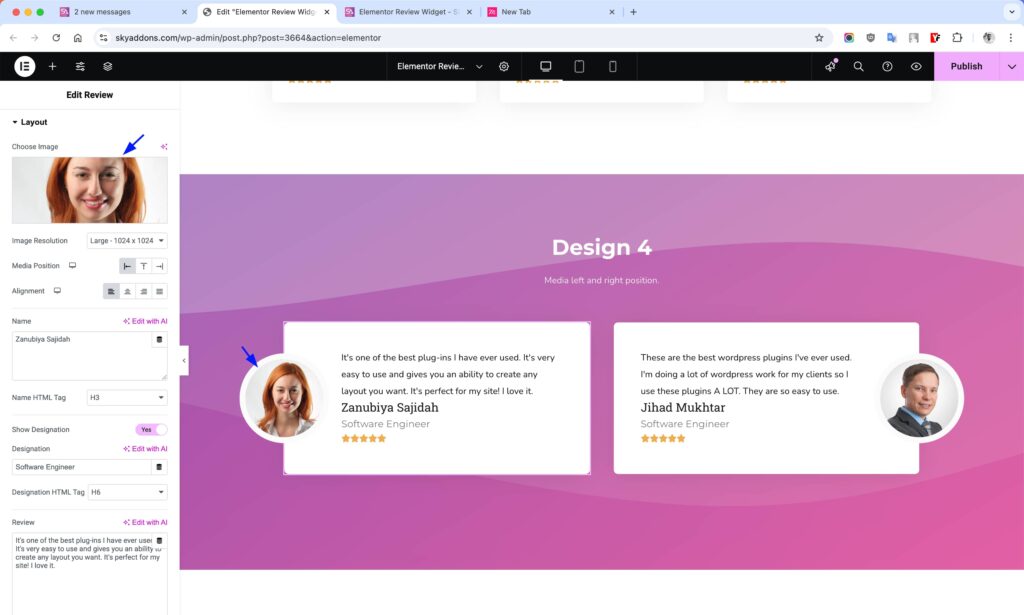Set alignment to center

[x=127, y=291]
